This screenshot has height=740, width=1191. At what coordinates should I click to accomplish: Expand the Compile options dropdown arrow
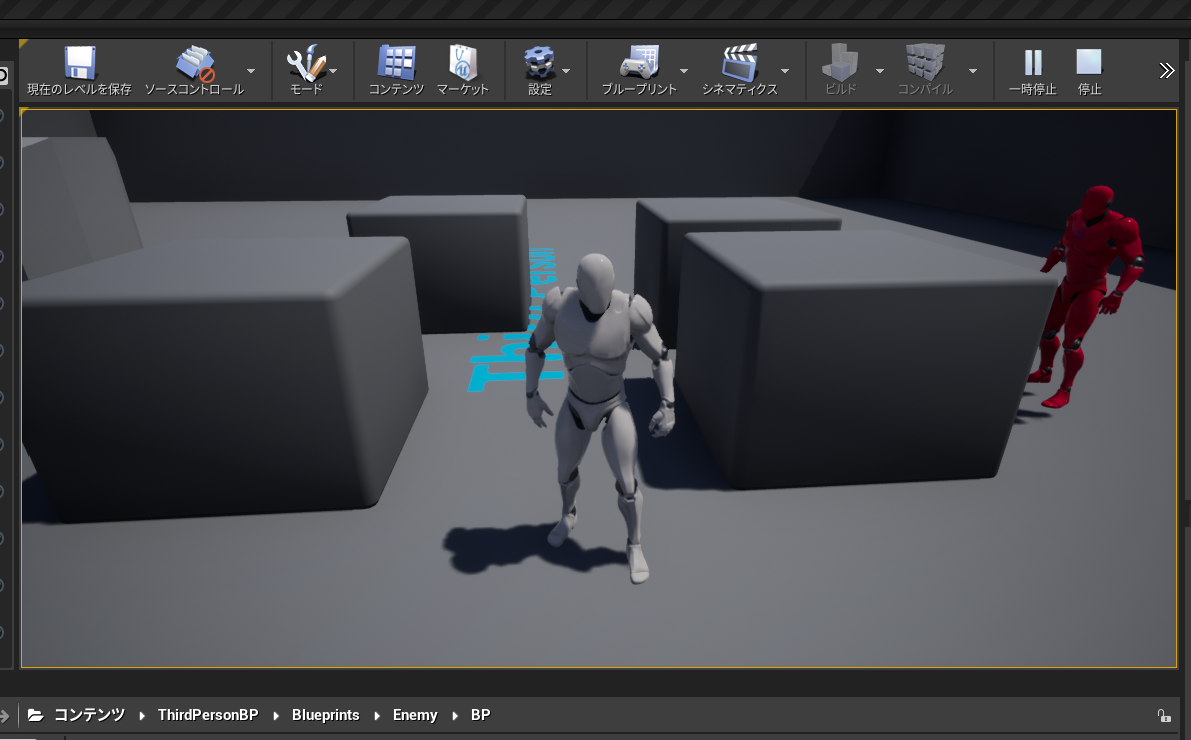(973, 71)
